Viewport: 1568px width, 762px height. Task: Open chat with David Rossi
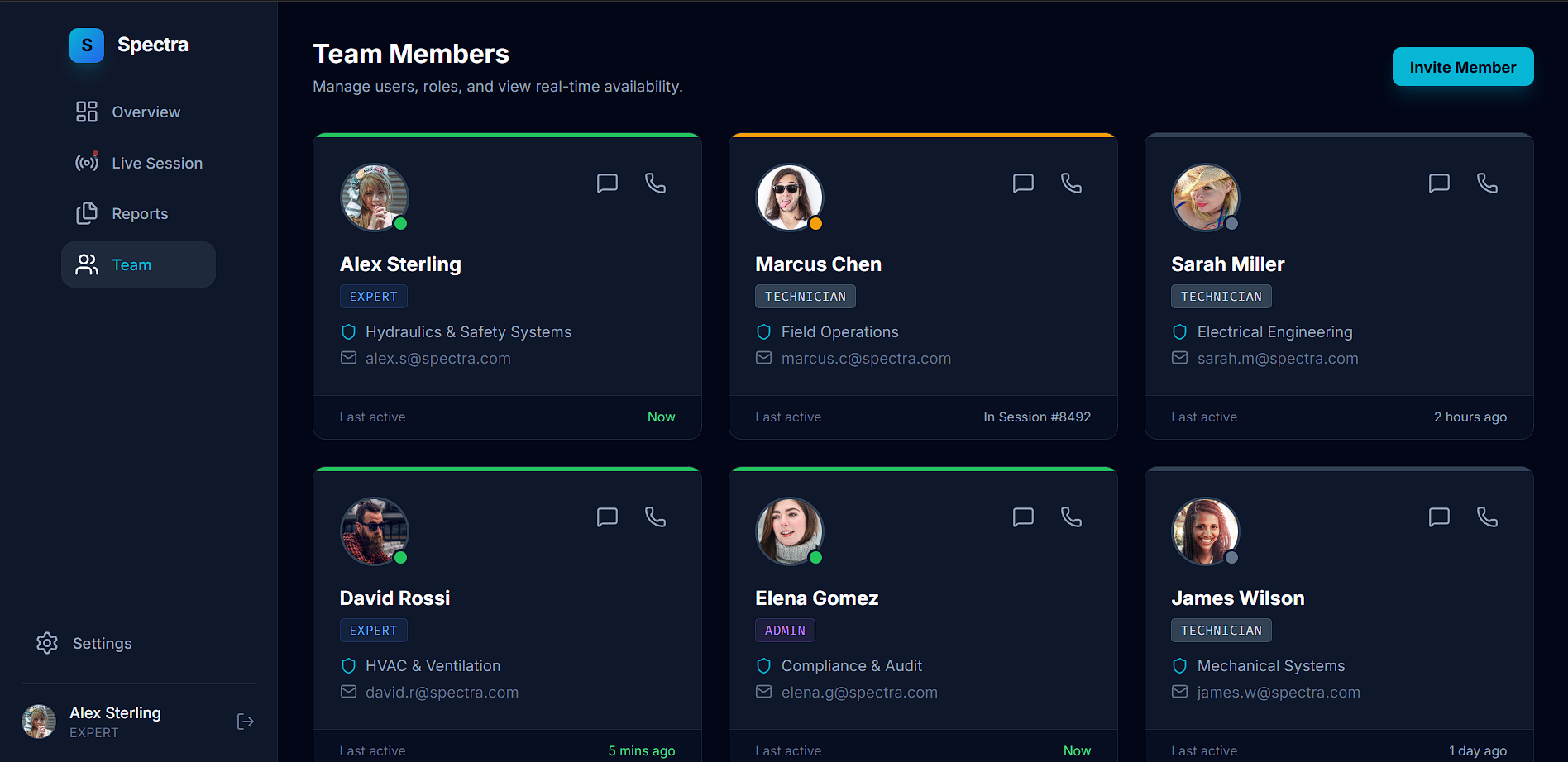[x=607, y=517]
